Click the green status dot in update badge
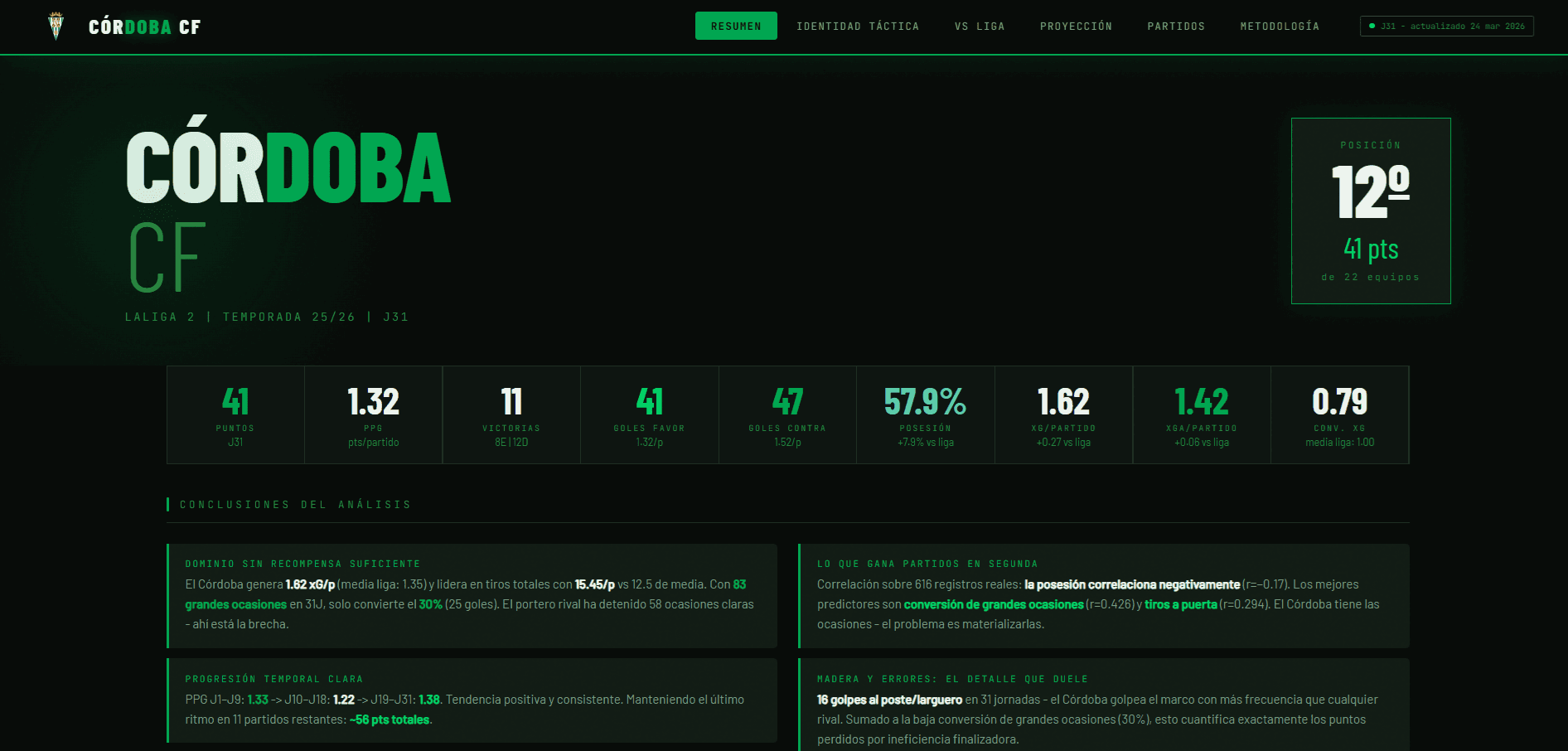1568x751 pixels. point(1372,26)
